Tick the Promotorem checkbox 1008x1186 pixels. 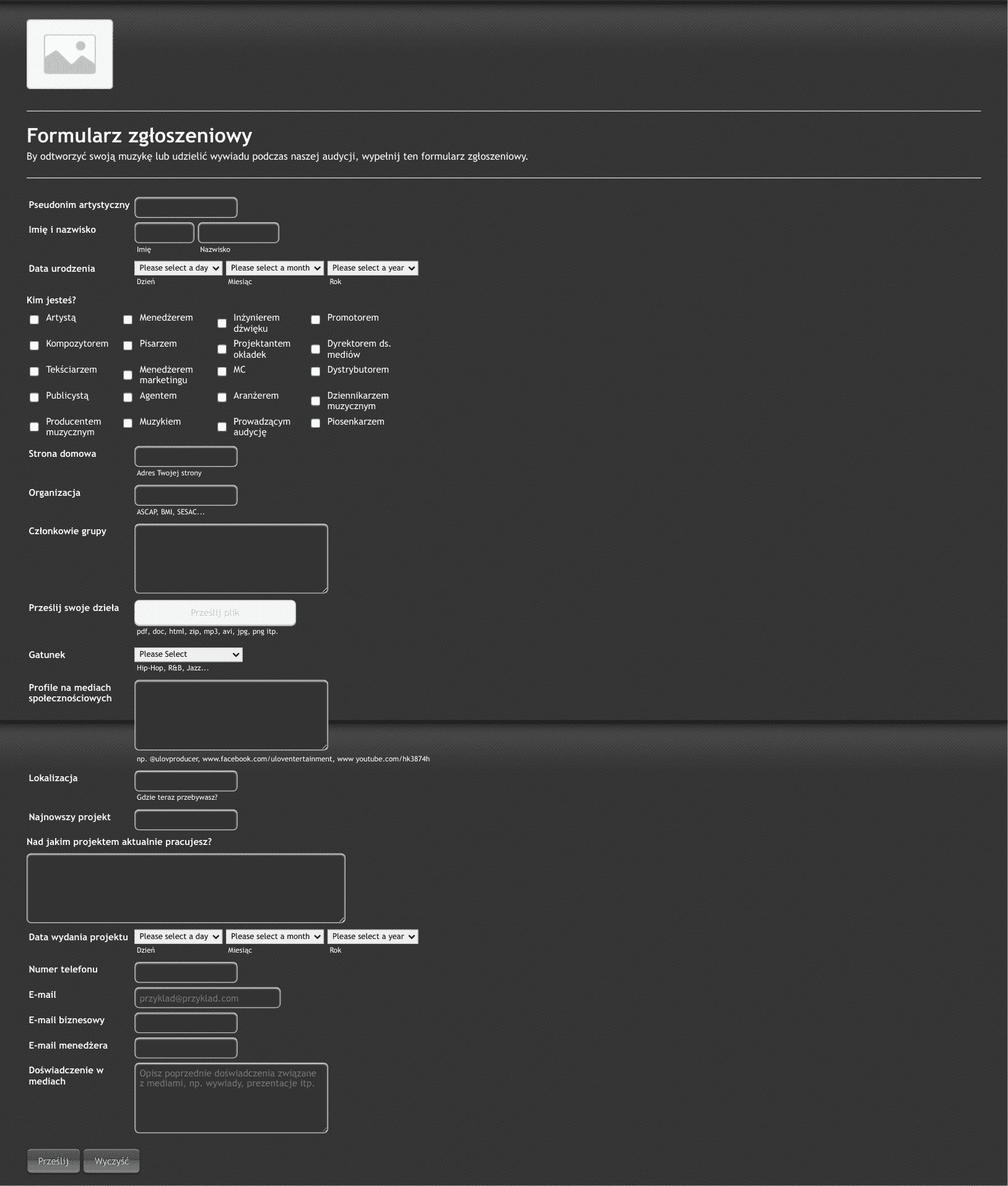pyautogui.click(x=315, y=319)
